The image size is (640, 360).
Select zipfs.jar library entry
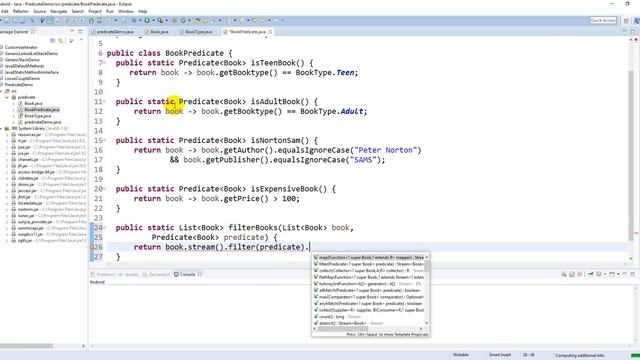24,240
